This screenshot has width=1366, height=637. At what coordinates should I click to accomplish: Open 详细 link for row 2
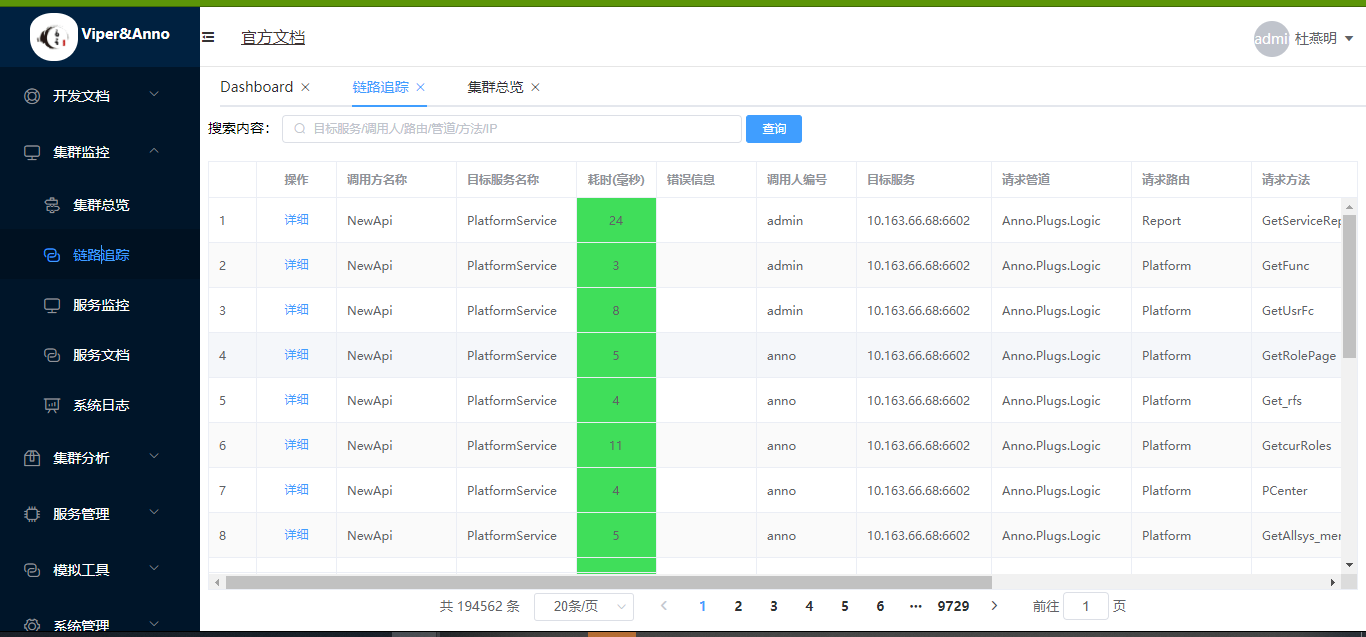click(x=297, y=265)
